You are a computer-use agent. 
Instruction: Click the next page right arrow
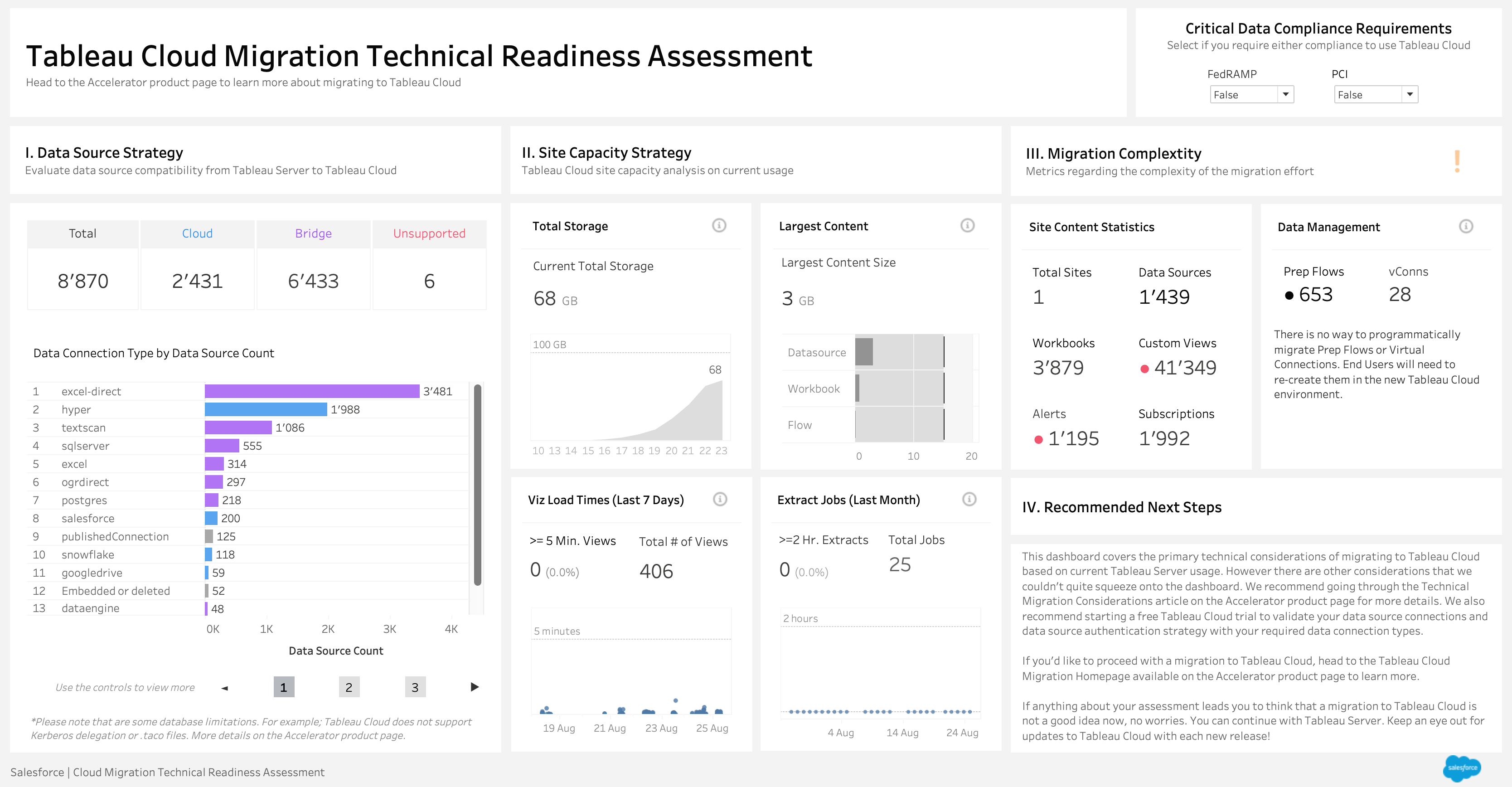(x=474, y=687)
